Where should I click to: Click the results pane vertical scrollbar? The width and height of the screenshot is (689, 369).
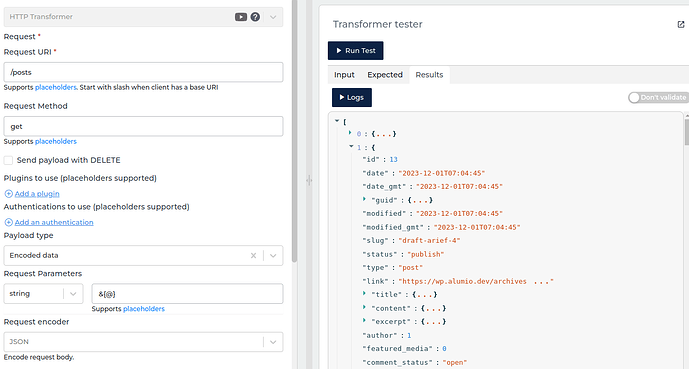(687, 131)
